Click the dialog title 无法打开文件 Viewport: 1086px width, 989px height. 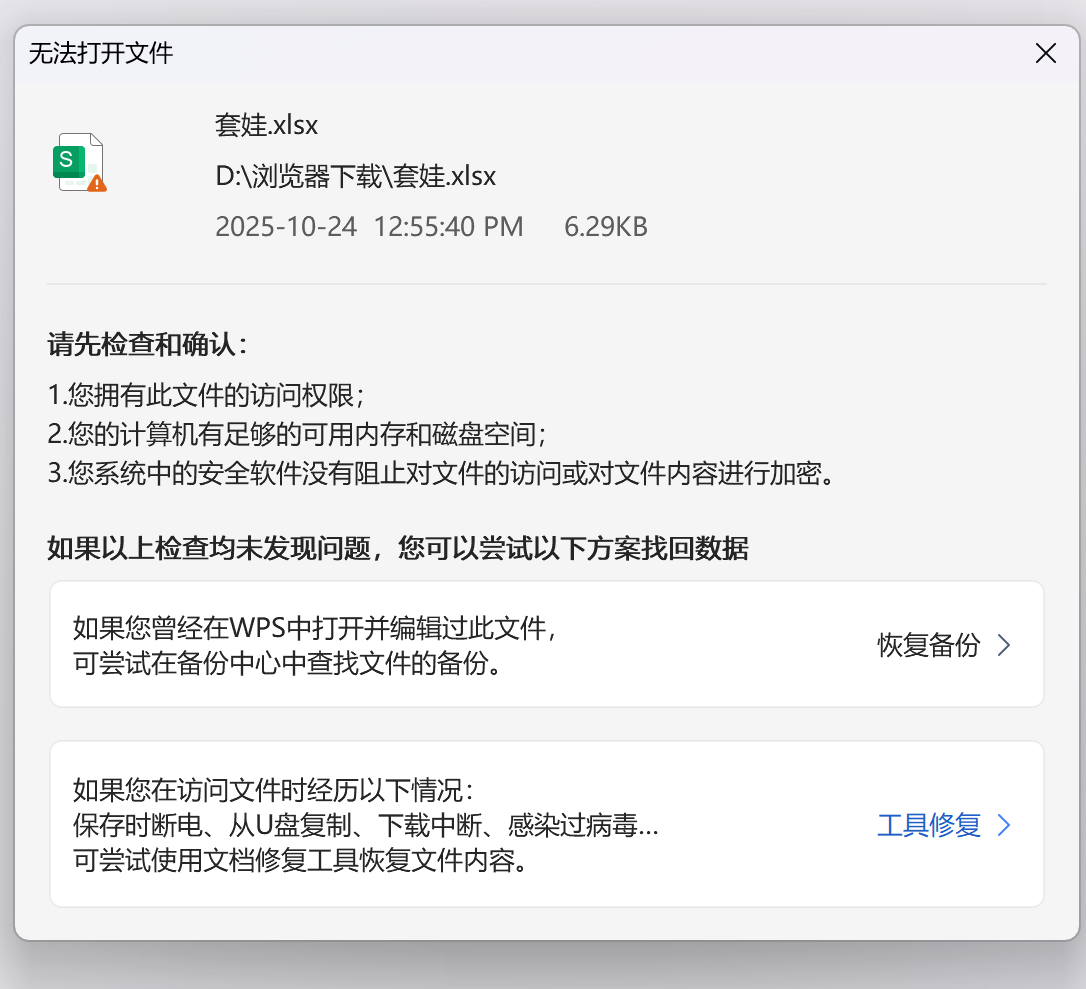[100, 53]
